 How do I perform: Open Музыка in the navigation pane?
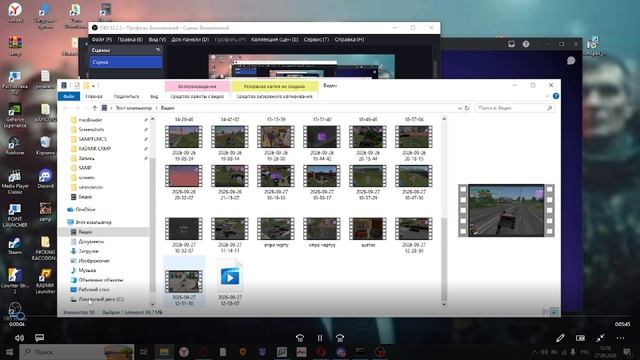point(87,270)
